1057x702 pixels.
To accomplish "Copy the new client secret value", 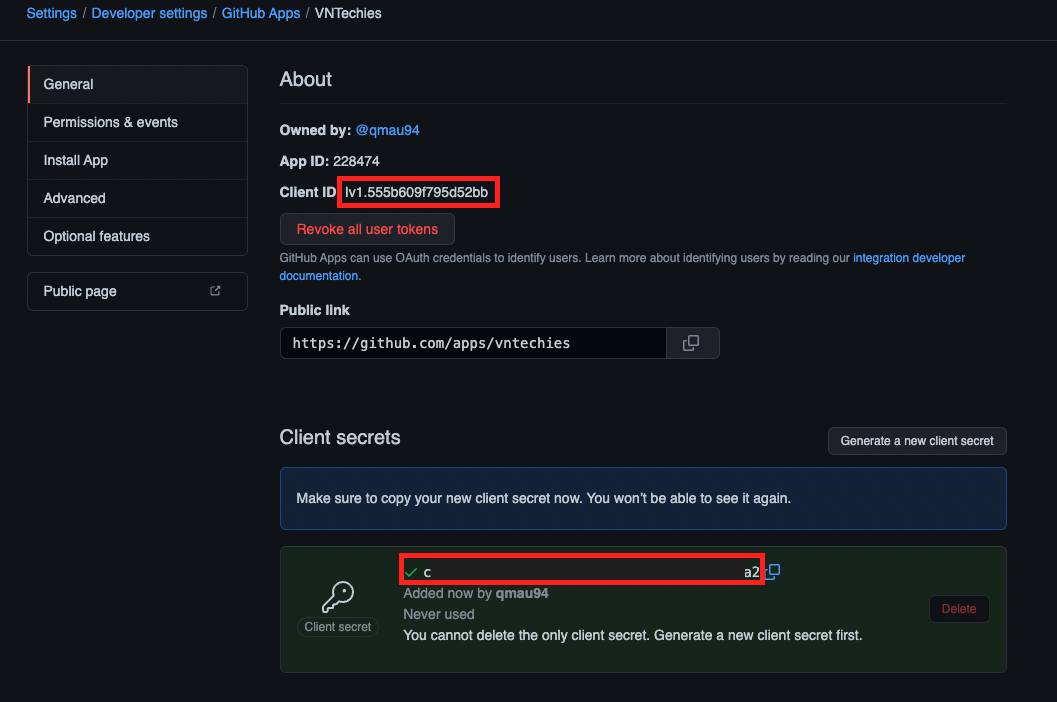I will (x=773, y=571).
